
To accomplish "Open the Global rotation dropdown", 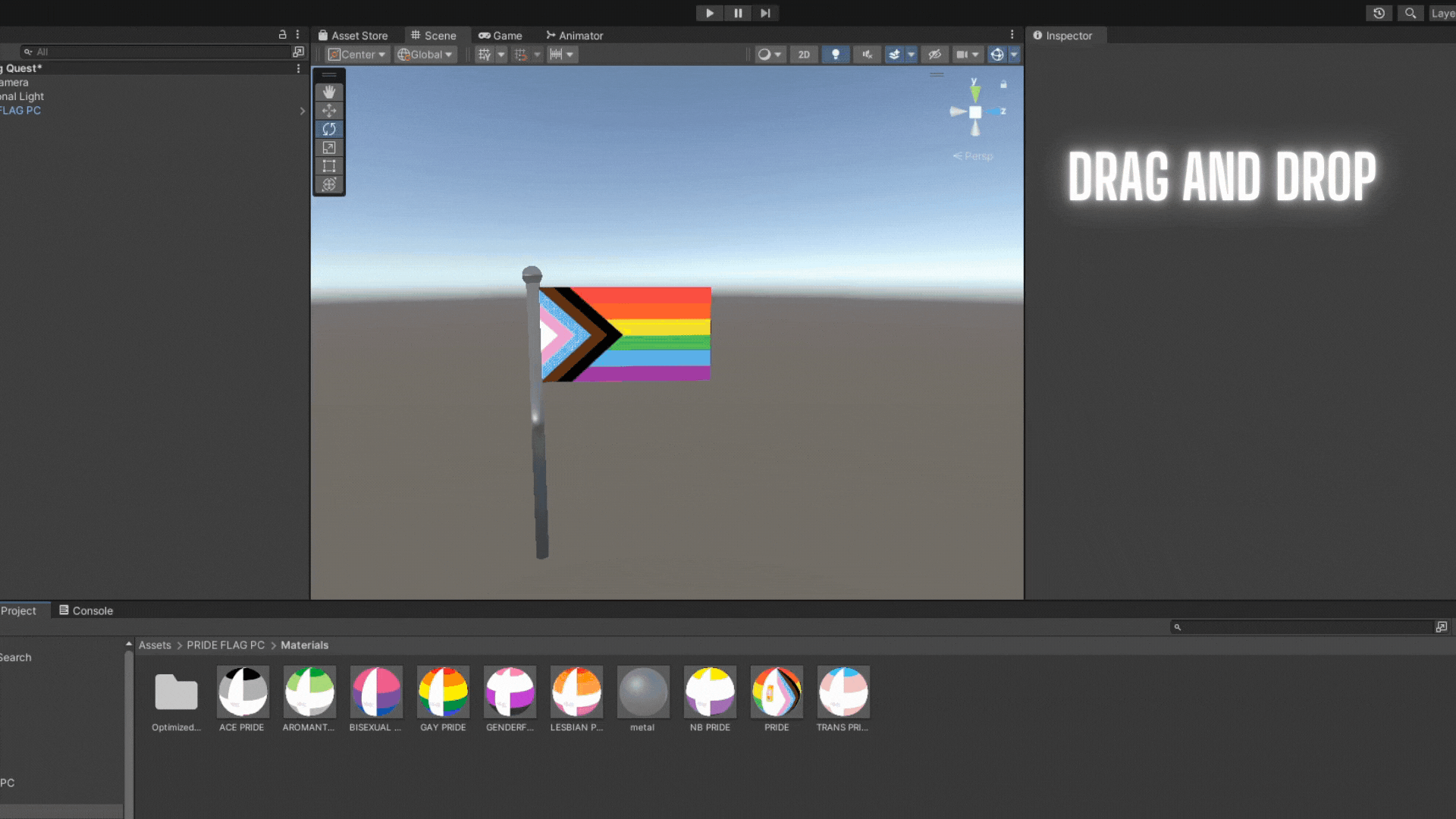I will pos(425,55).
